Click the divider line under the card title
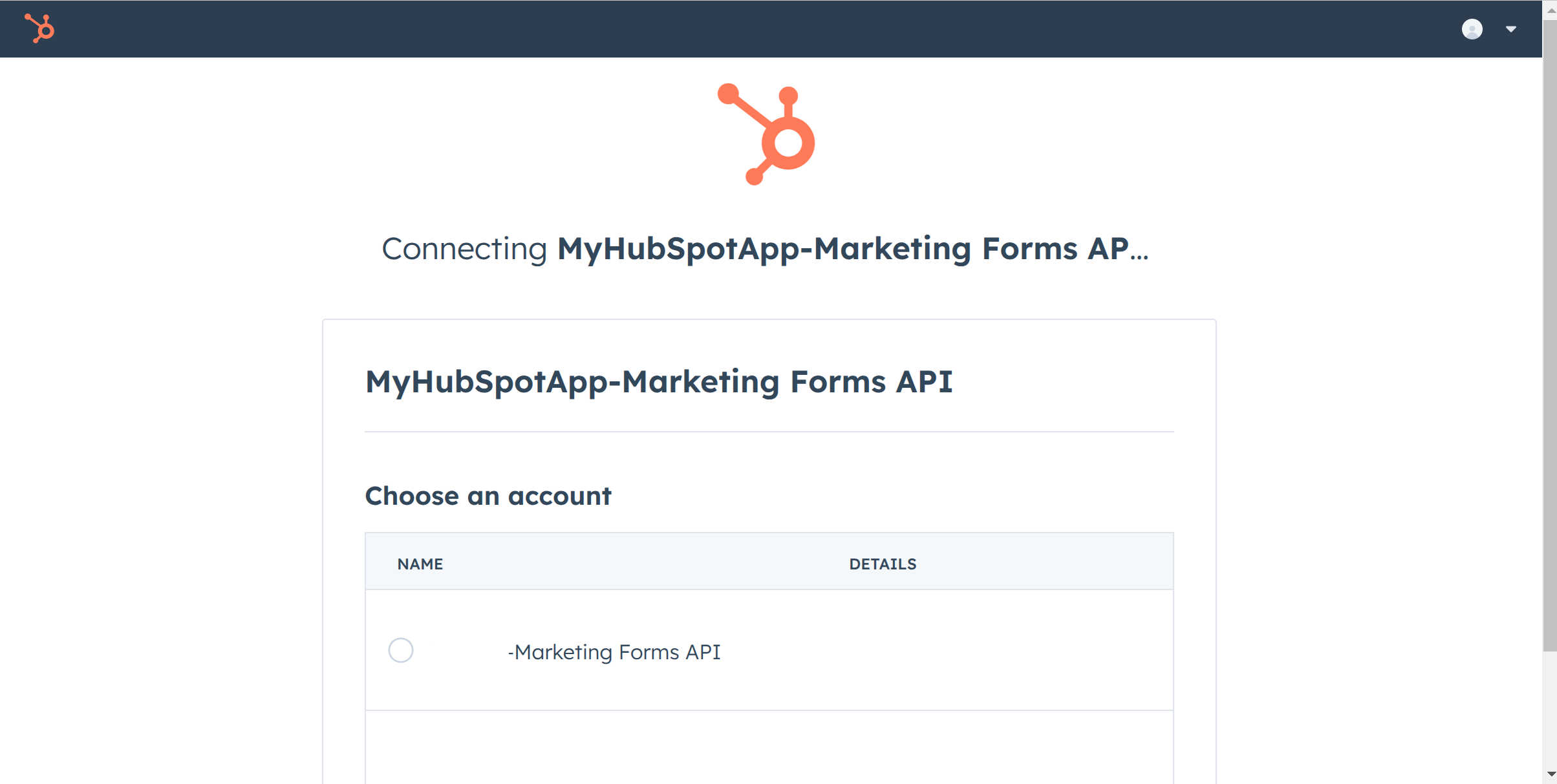Image resolution: width=1557 pixels, height=784 pixels. point(768,431)
